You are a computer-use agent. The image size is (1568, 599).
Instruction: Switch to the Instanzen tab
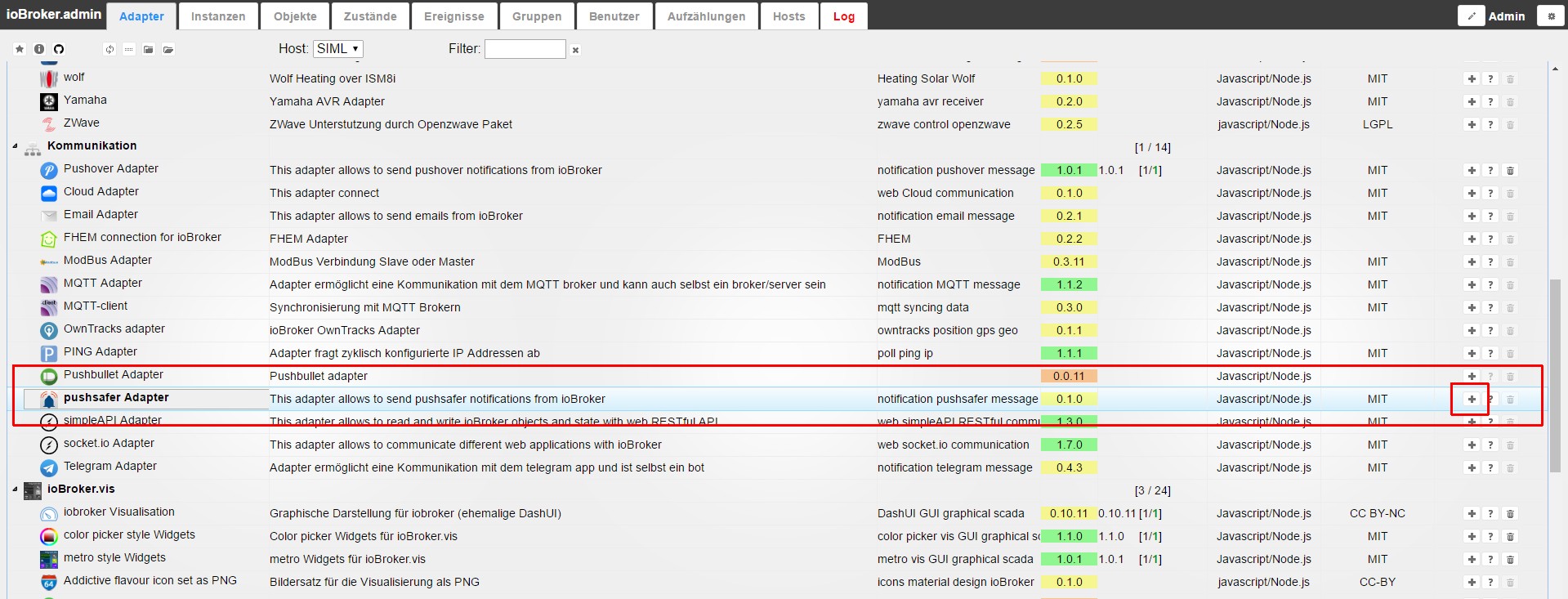point(218,16)
